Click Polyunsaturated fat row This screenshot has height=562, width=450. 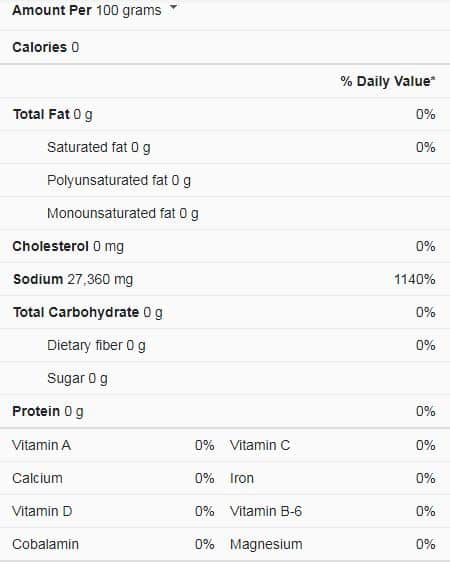pos(225,180)
